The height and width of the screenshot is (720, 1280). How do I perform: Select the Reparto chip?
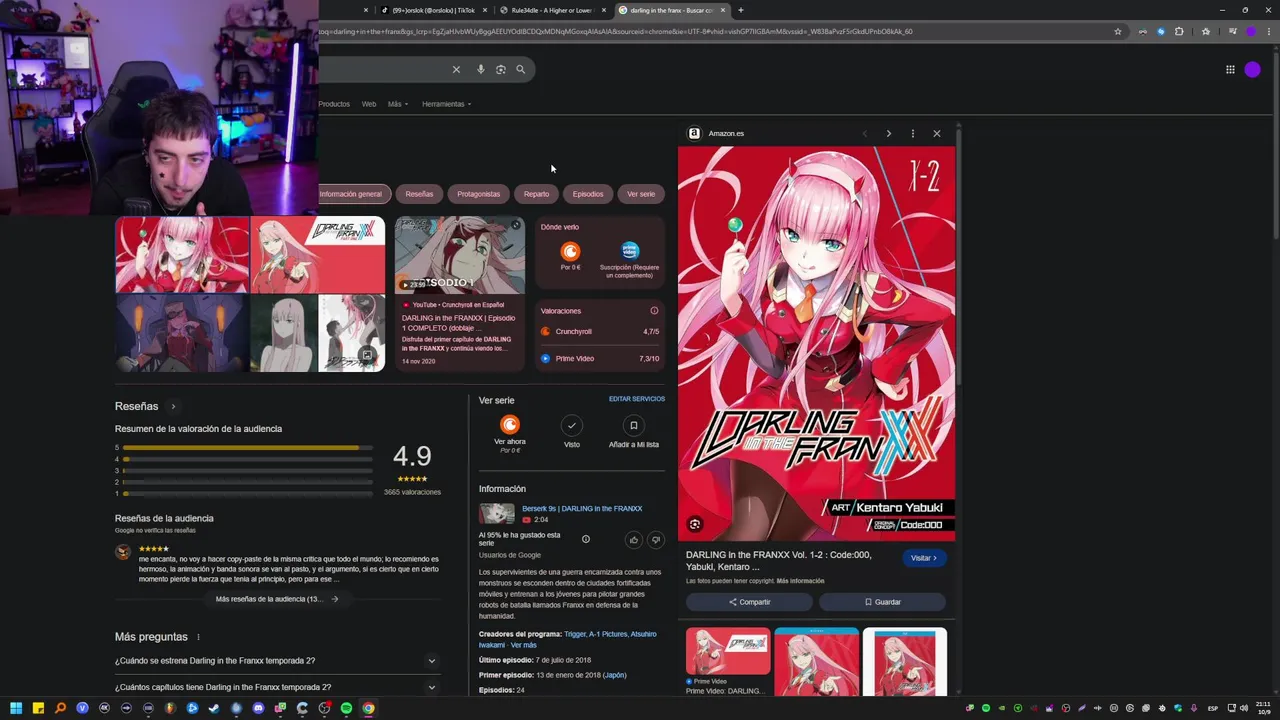(536, 194)
